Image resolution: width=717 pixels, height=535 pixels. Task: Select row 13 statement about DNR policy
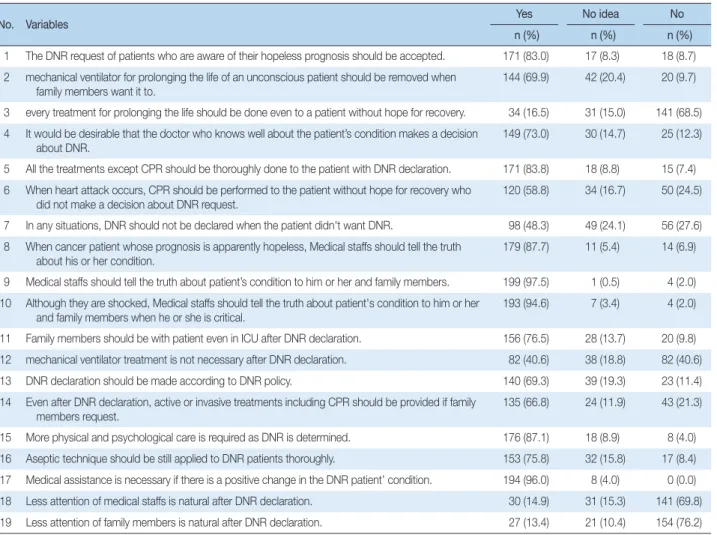(x=158, y=381)
